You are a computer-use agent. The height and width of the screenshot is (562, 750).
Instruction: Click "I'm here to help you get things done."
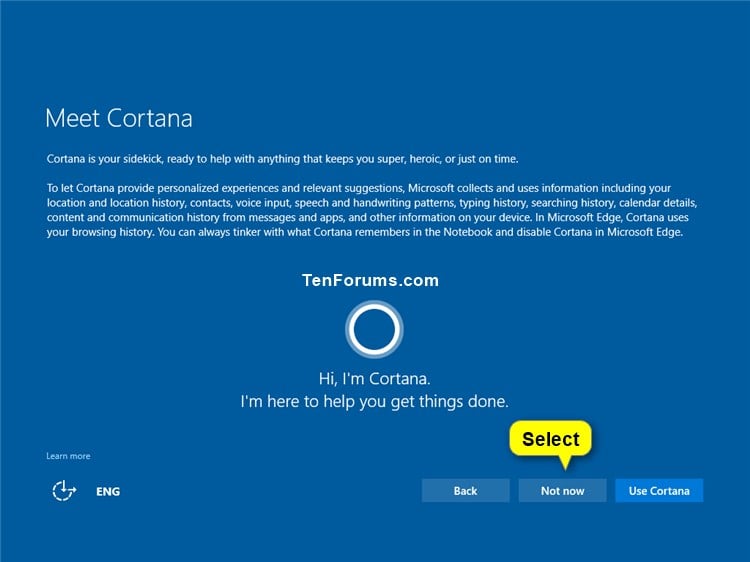tap(375, 401)
